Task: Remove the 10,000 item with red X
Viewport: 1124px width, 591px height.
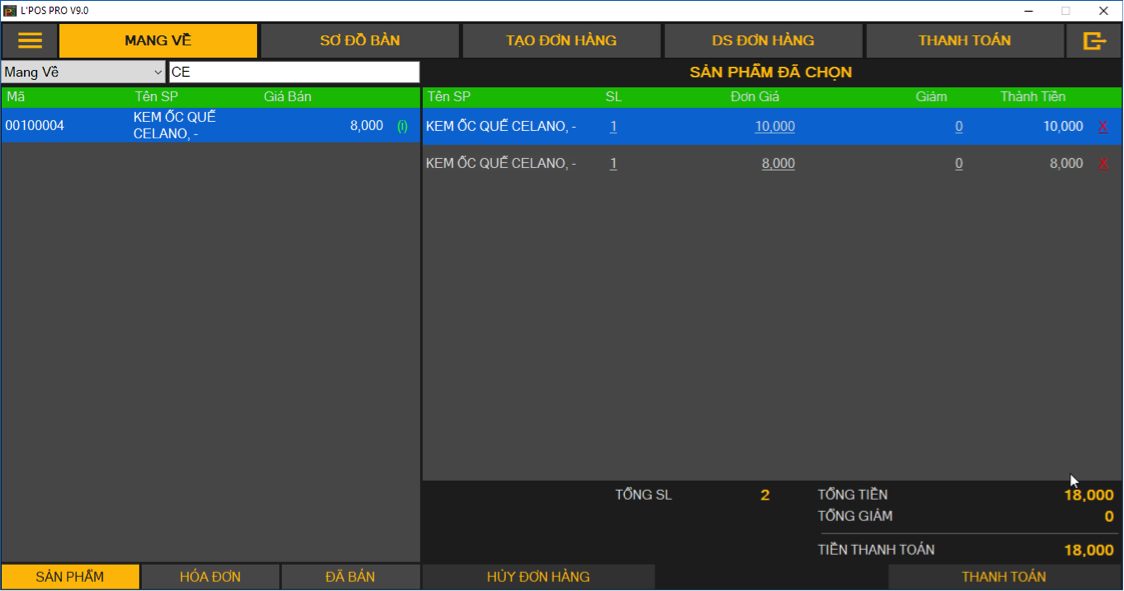Action: point(1103,127)
